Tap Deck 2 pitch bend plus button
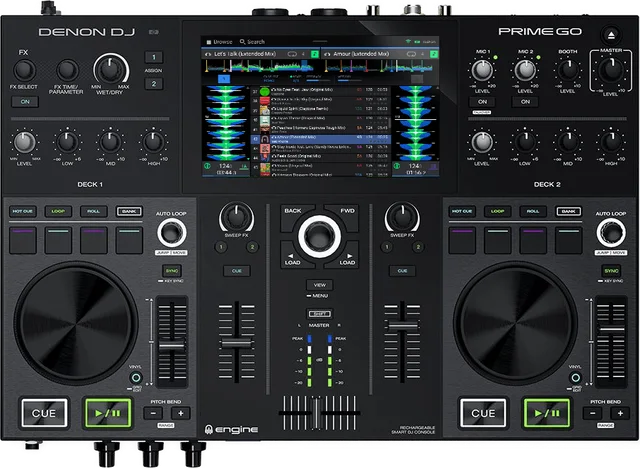The image size is (640, 468). (x=620, y=413)
